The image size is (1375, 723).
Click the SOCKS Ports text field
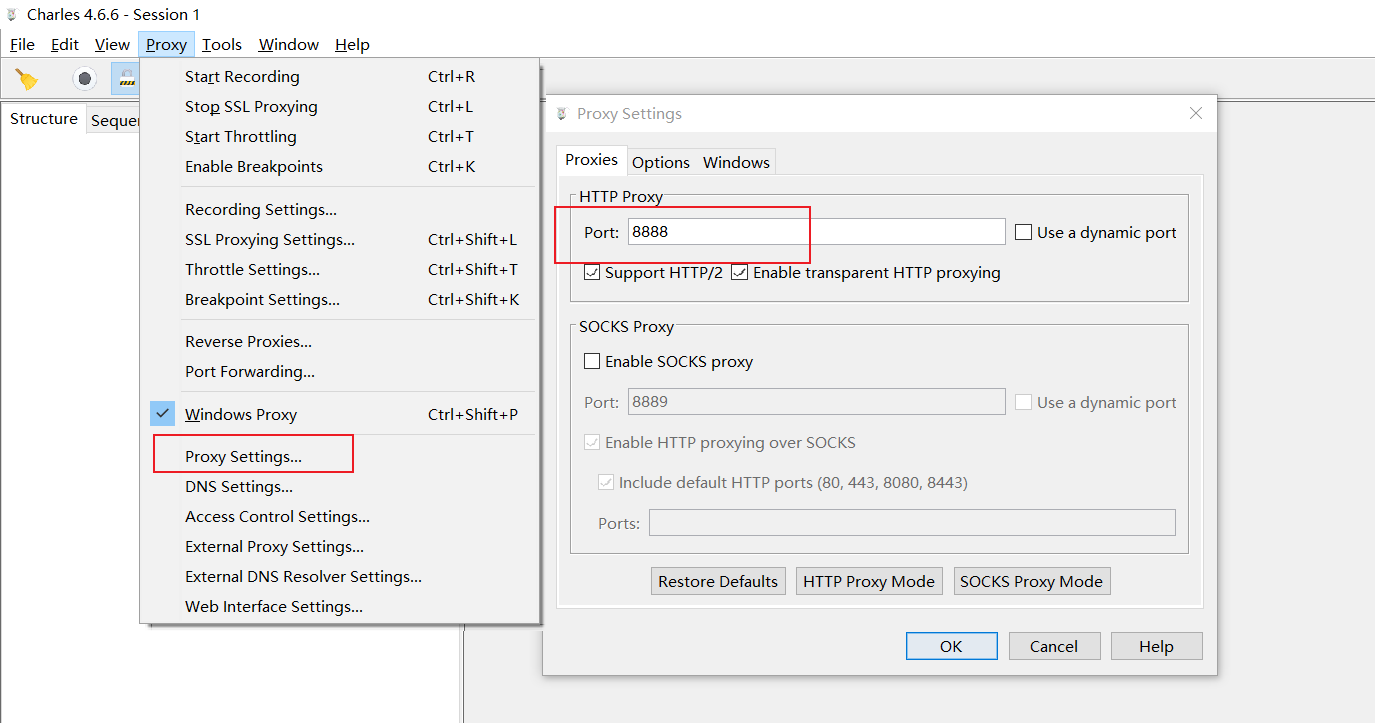pyautogui.click(x=912, y=523)
